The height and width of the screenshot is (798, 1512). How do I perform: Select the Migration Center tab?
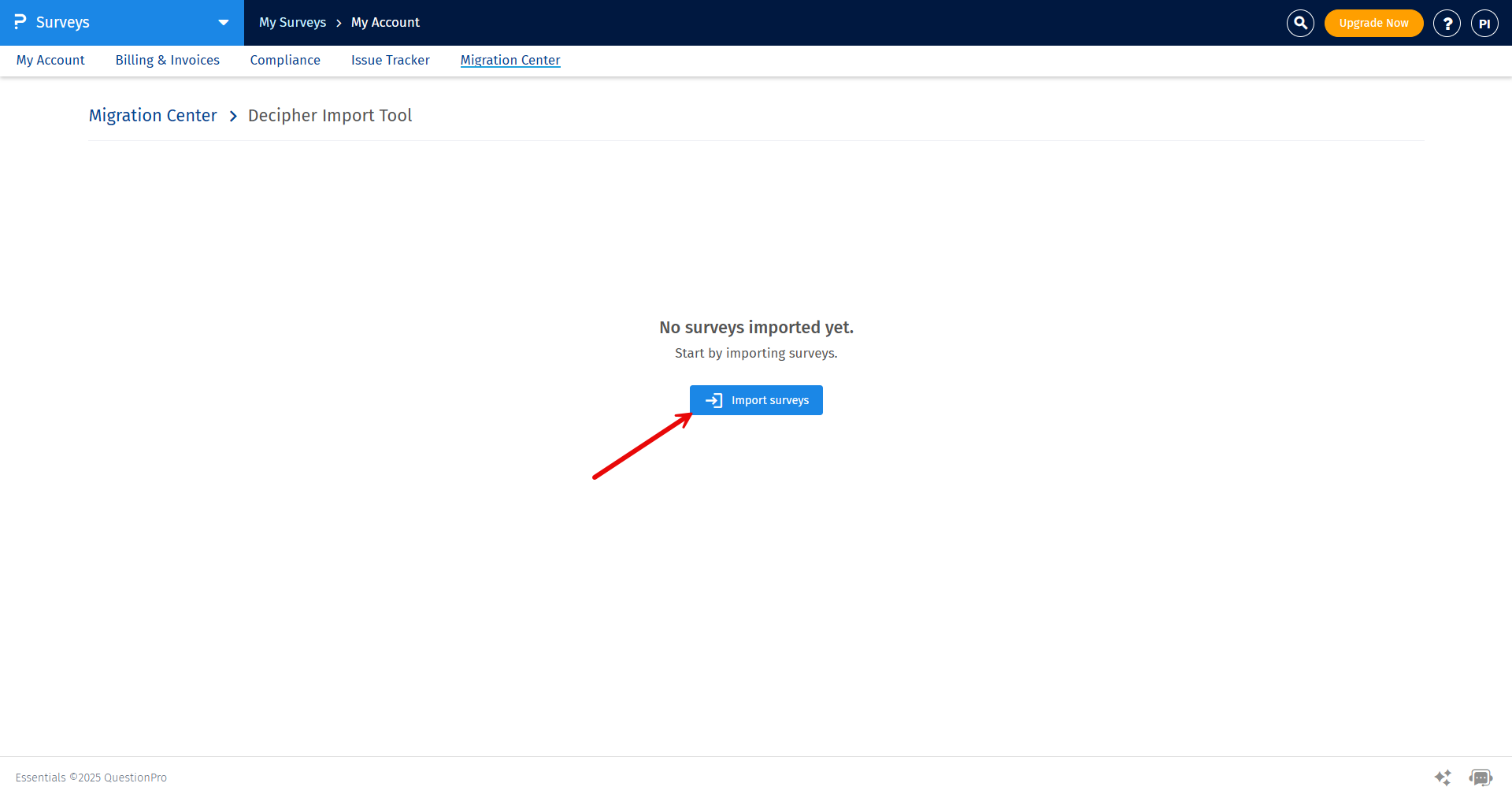(x=510, y=60)
